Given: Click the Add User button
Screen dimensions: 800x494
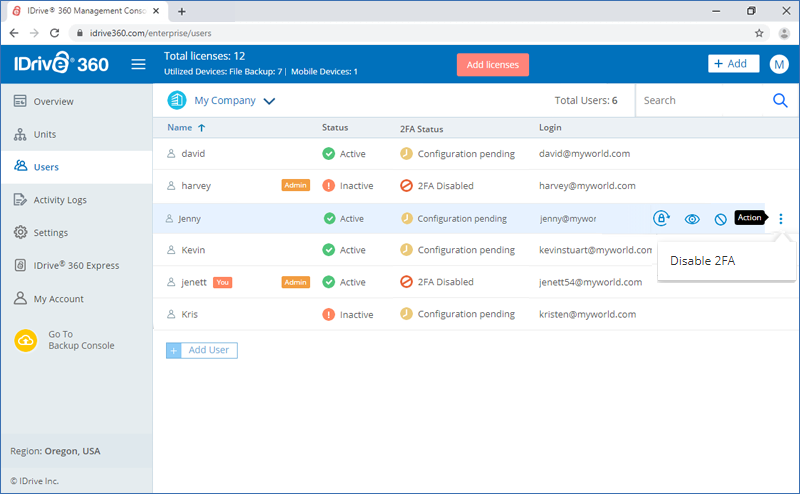Looking at the screenshot, I should coord(202,350).
